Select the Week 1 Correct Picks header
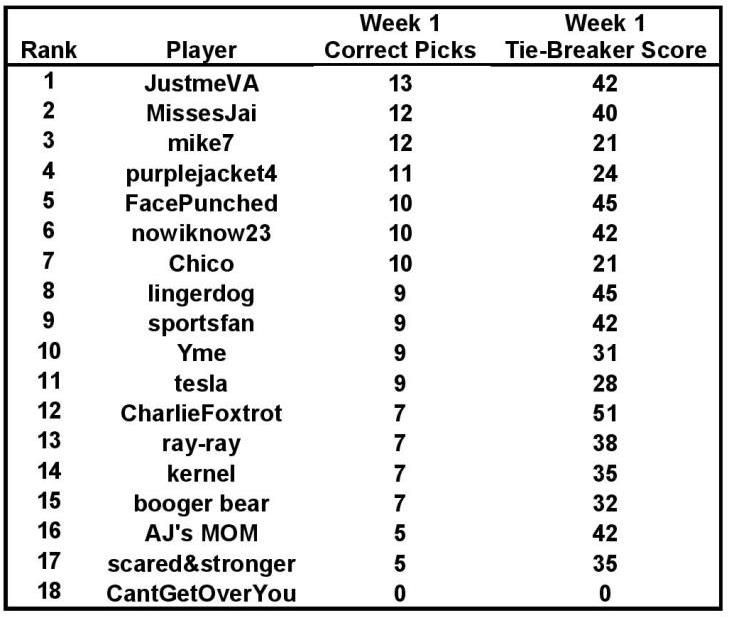 click(400, 36)
